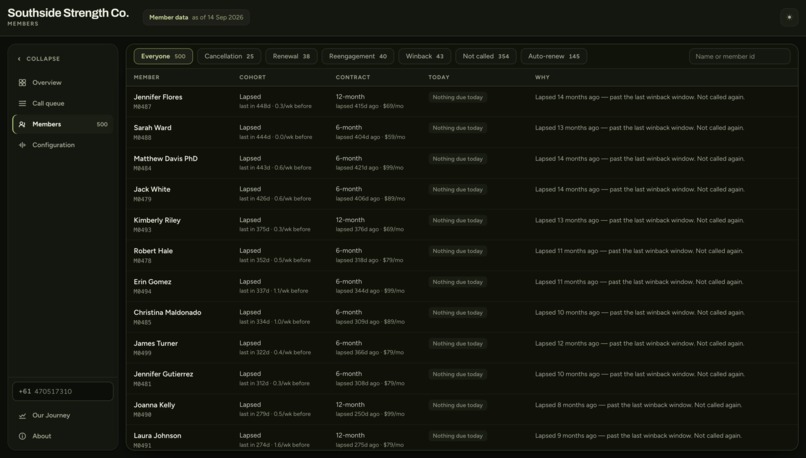Screen dimensions: 806x458
Task: Click the CONTRACT column header
Action: (x=353, y=77)
